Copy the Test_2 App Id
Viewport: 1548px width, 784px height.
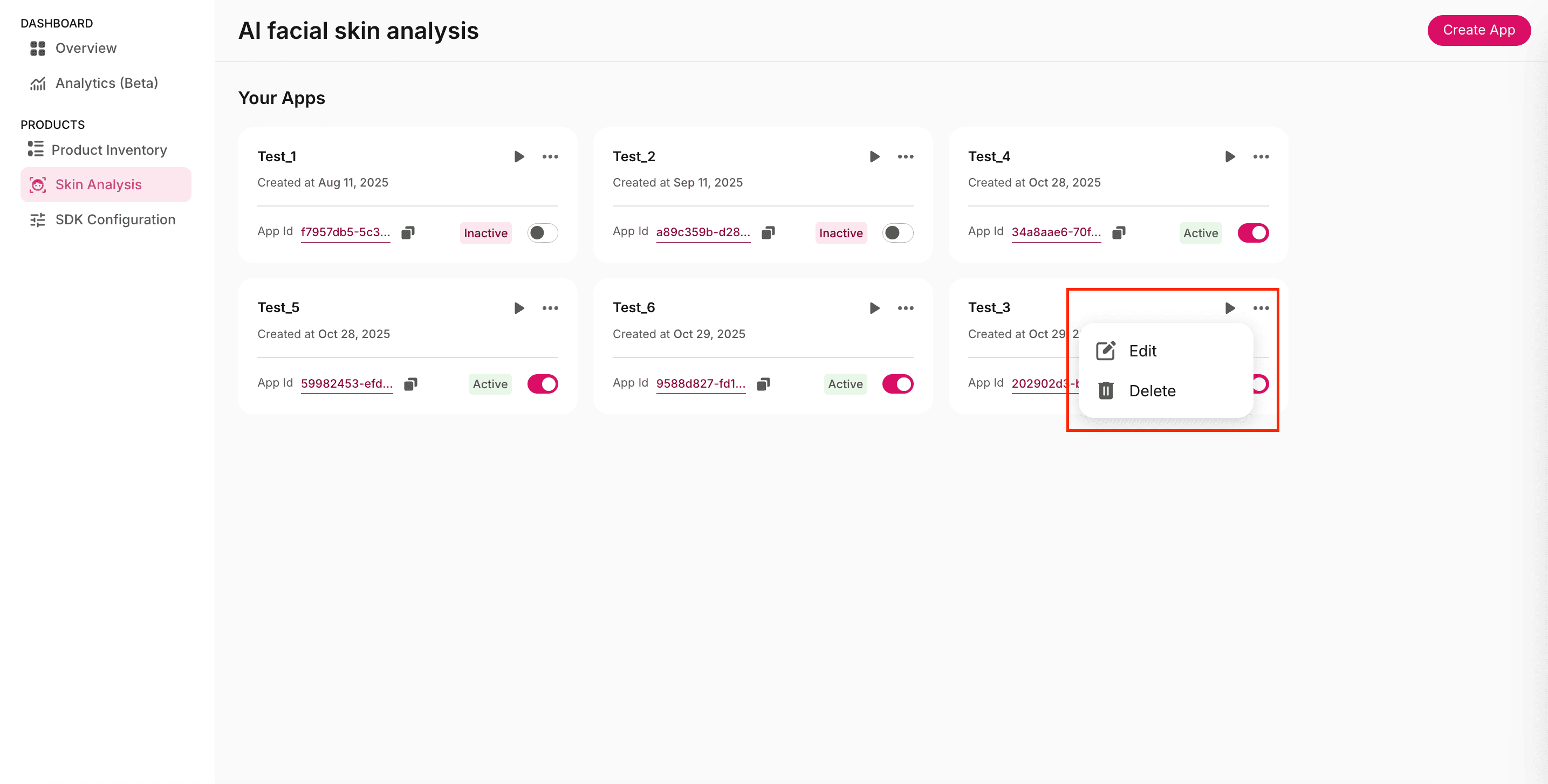768,232
